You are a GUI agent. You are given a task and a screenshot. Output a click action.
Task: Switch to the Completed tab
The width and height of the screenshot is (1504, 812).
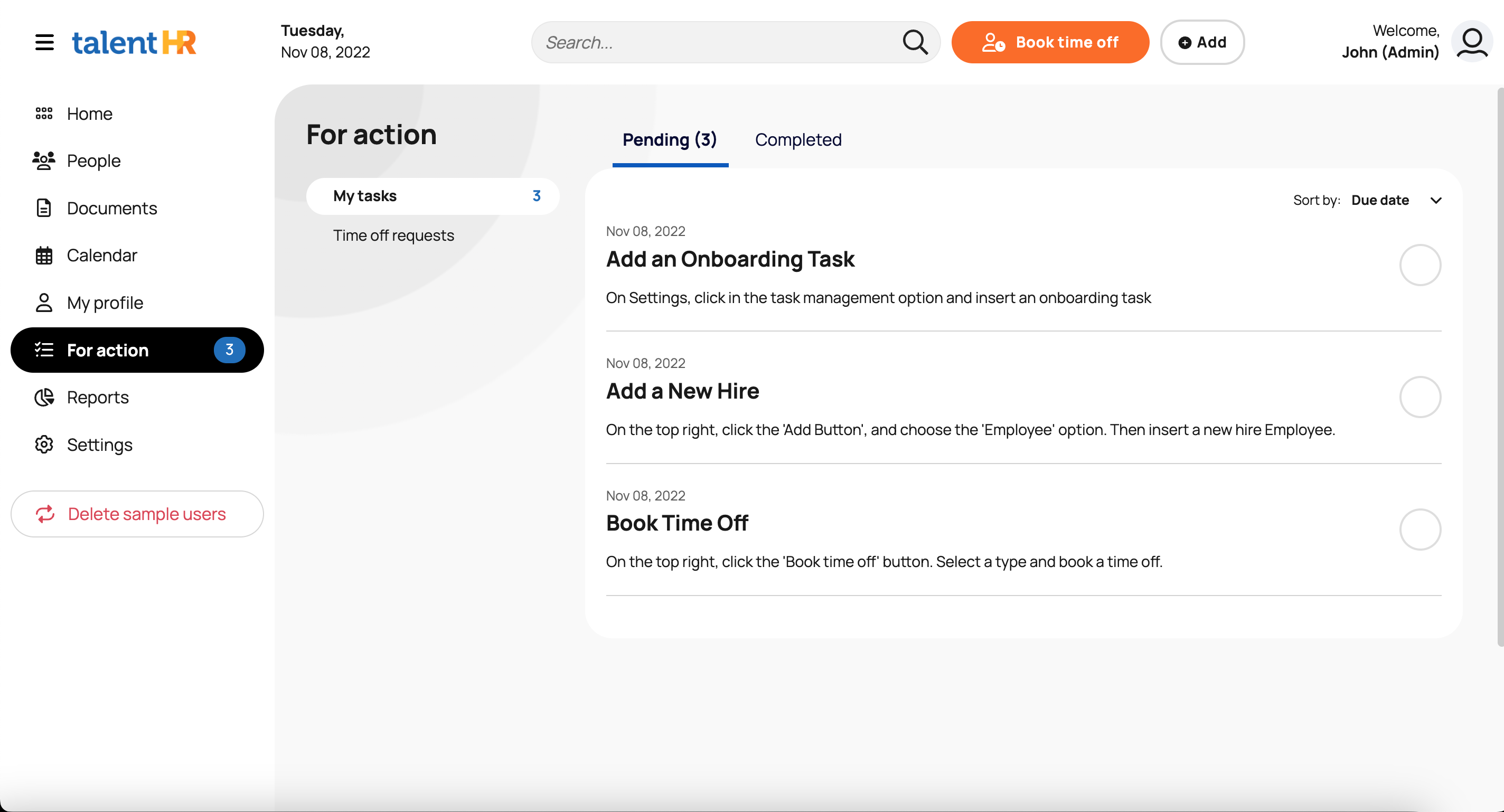point(798,139)
